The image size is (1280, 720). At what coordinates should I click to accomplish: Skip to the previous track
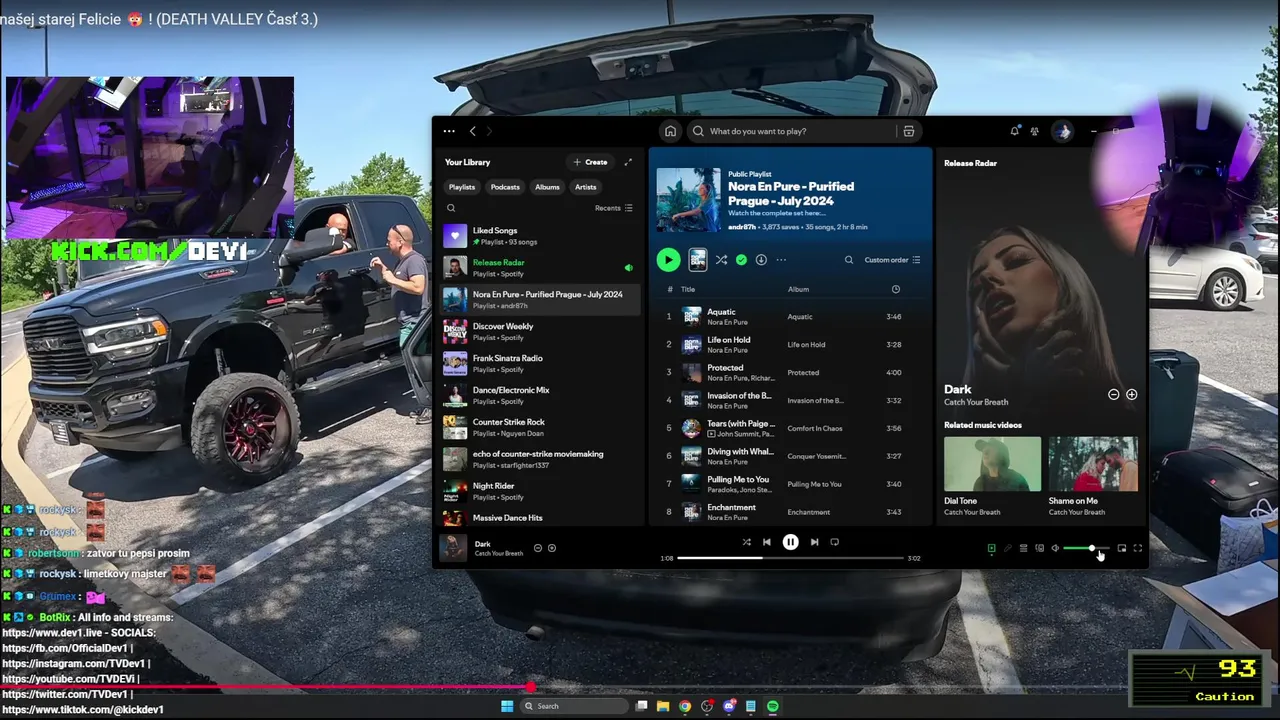pos(767,542)
